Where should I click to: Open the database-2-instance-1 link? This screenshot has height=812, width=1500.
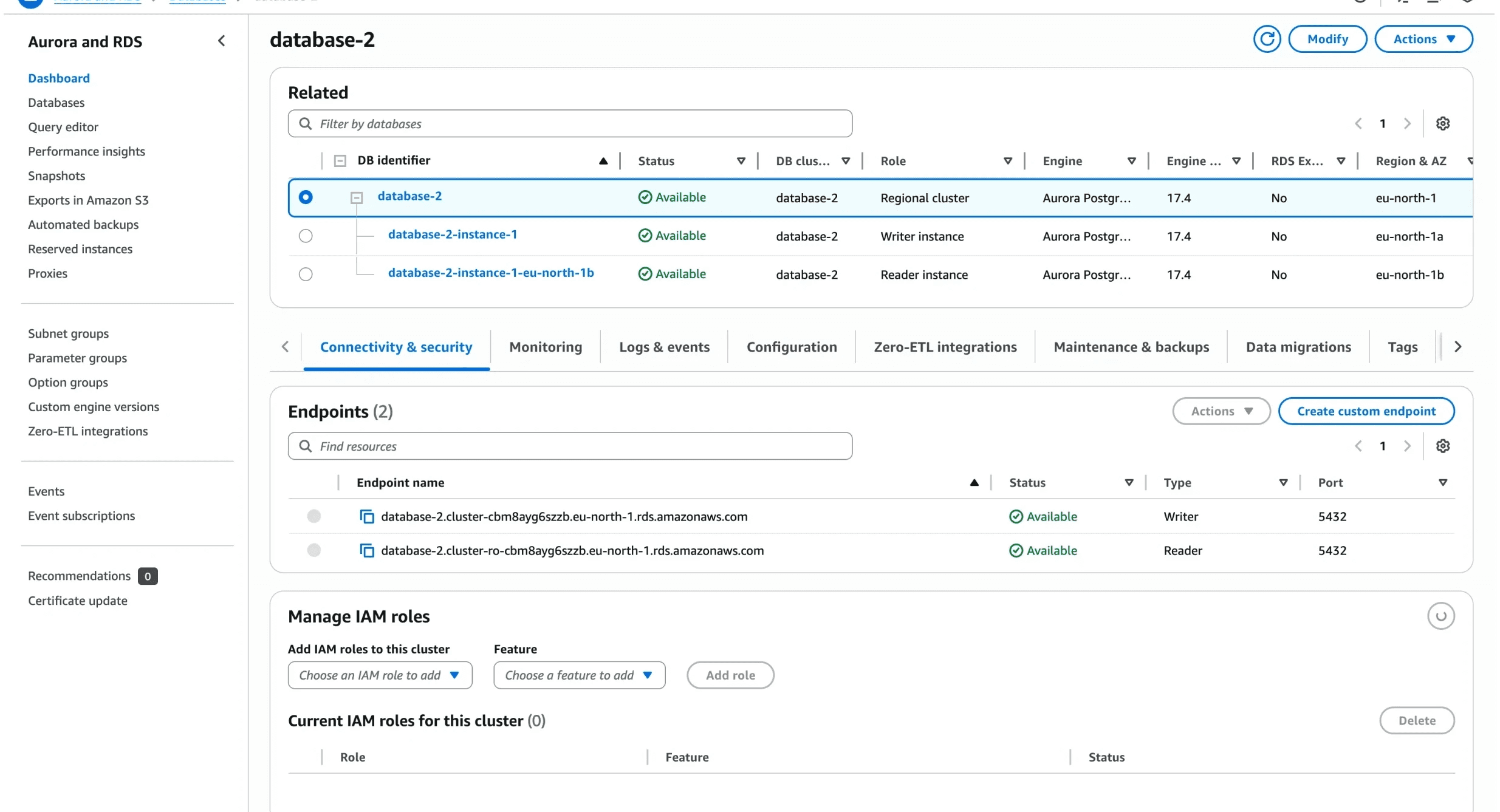(x=452, y=234)
